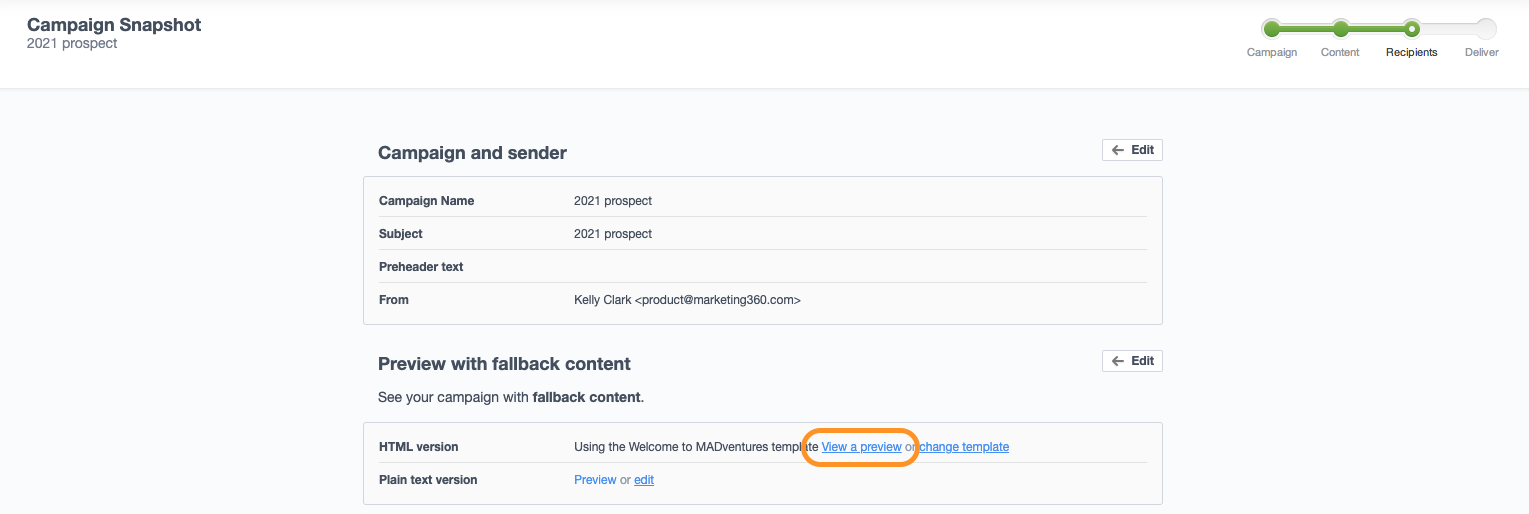Screen dimensions: 1529x514
Task: Open the plain text Preview link
Action: pos(595,480)
